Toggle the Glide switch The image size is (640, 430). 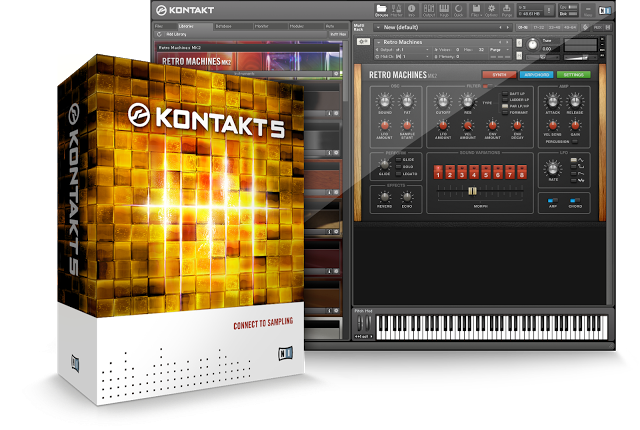click(x=398, y=160)
